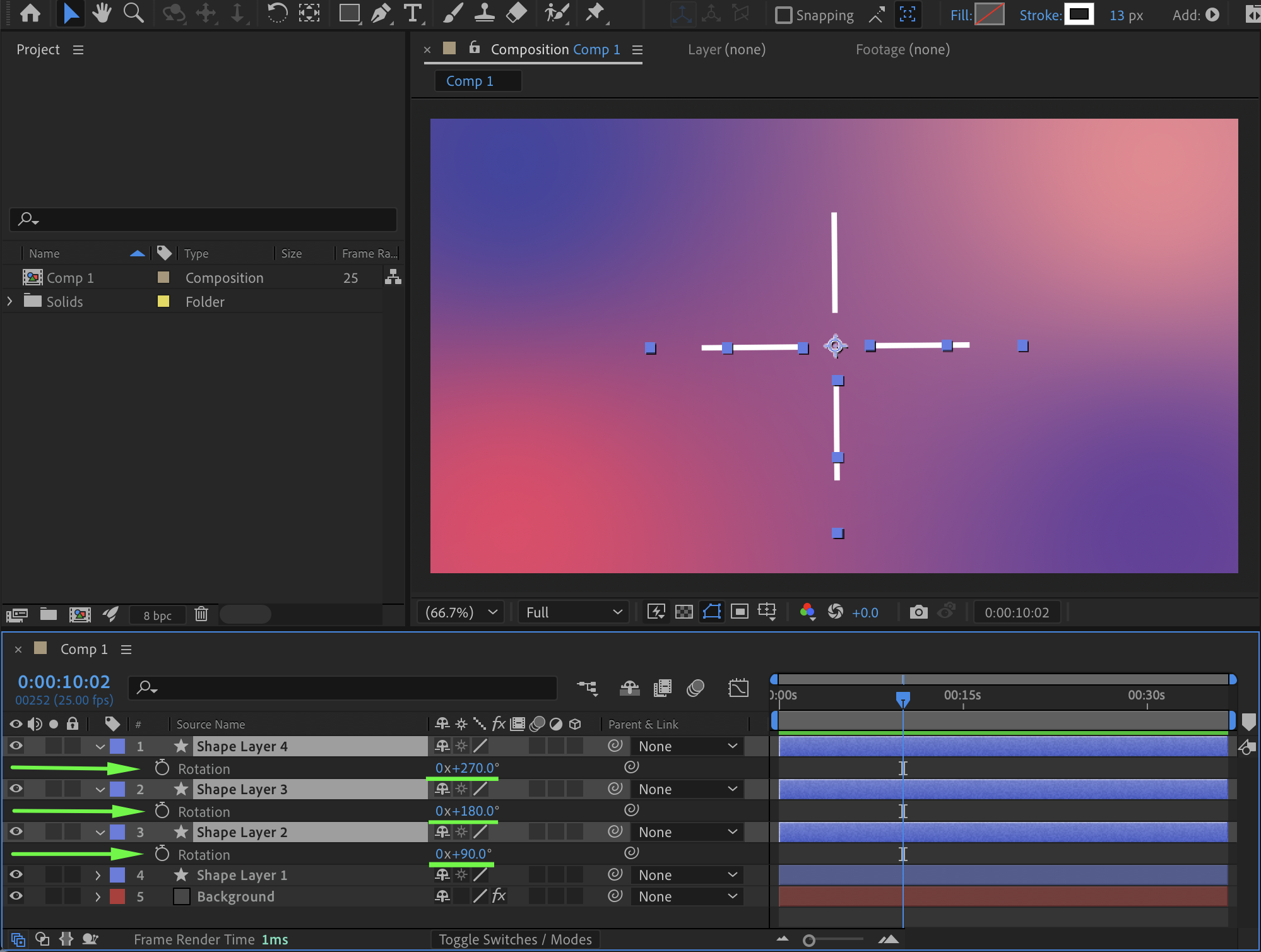Viewport: 1261px width, 952px height.
Task: Click the Take Snapshot camera icon
Action: click(x=918, y=612)
